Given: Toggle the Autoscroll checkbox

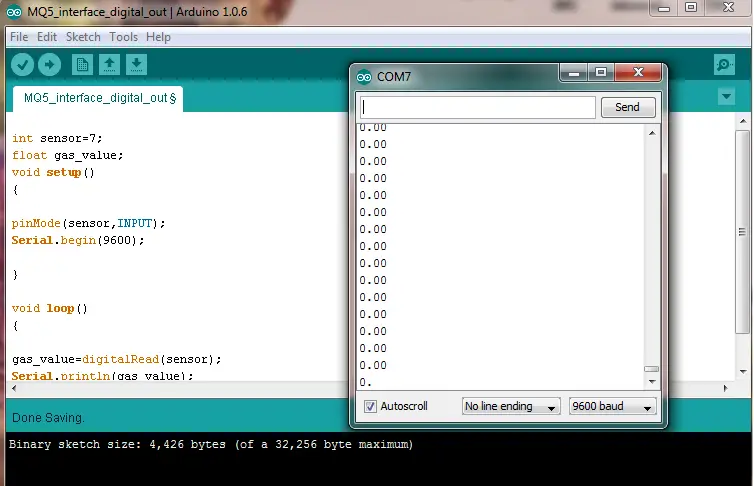Looking at the screenshot, I should click(370, 406).
